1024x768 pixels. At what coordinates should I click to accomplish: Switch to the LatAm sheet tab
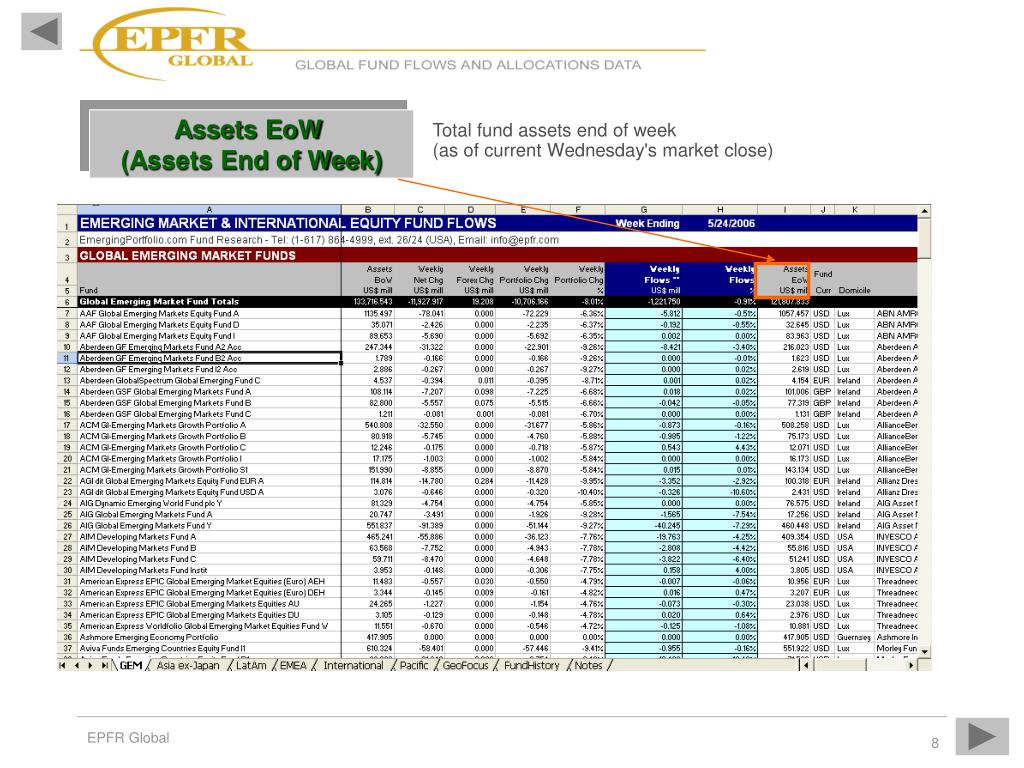[x=251, y=665]
